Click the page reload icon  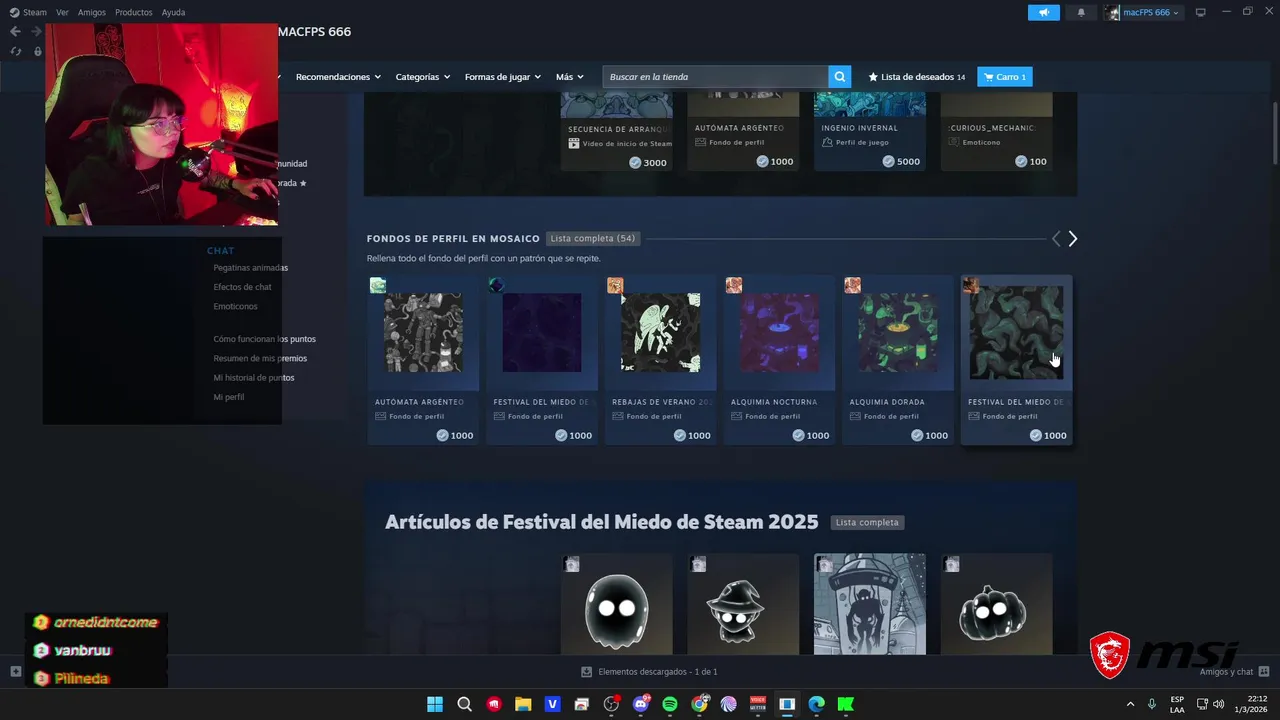(x=15, y=51)
